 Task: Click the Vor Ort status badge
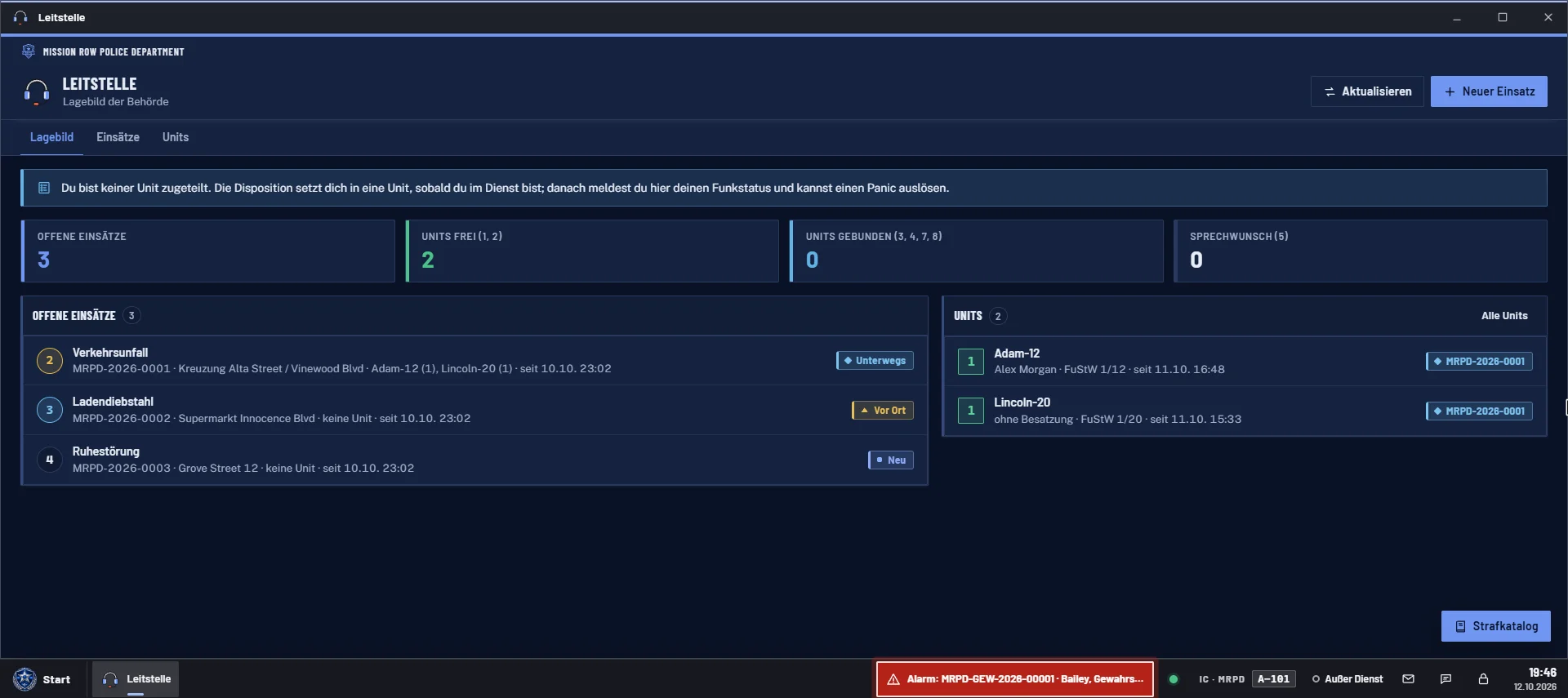point(883,411)
